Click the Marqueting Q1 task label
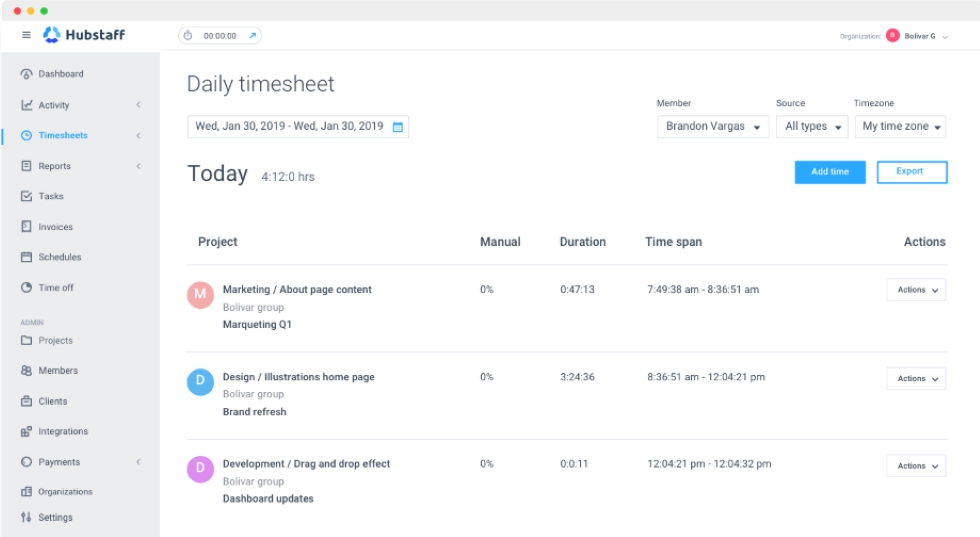 tap(257, 324)
